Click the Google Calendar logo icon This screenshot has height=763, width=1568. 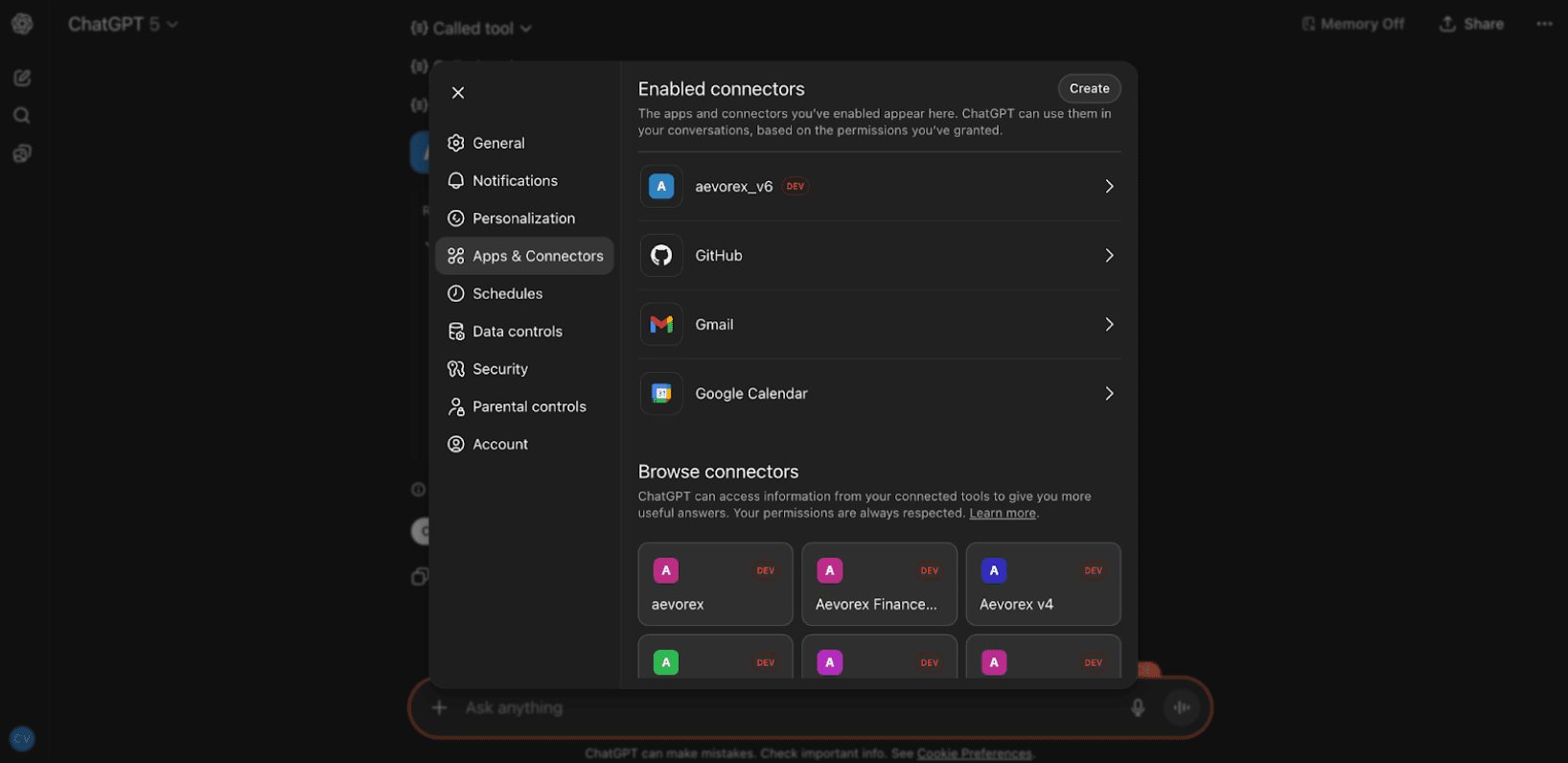661,394
